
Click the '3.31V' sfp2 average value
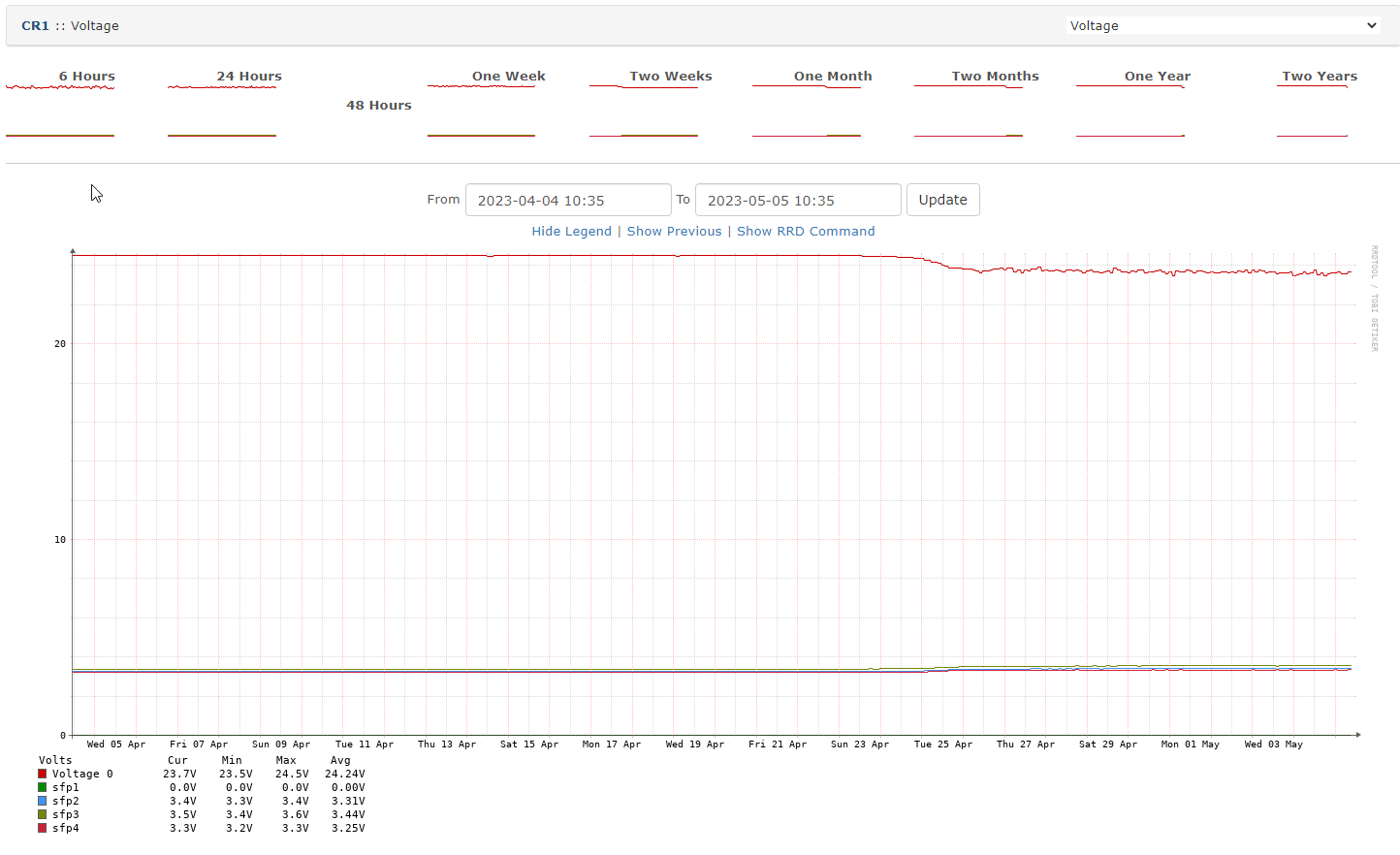pyautogui.click(x=348, y=801)
